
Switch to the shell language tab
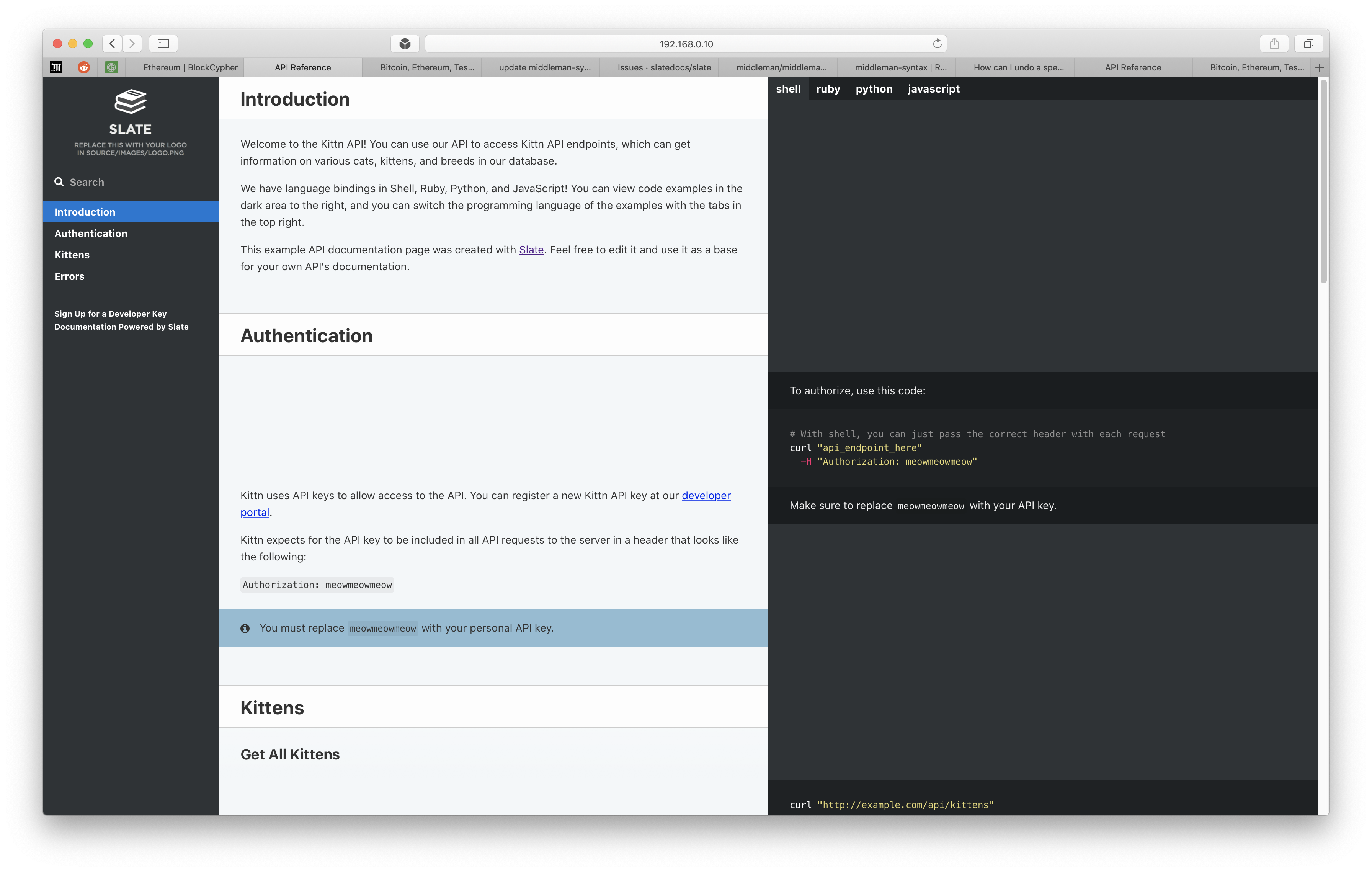coord(788,89)
